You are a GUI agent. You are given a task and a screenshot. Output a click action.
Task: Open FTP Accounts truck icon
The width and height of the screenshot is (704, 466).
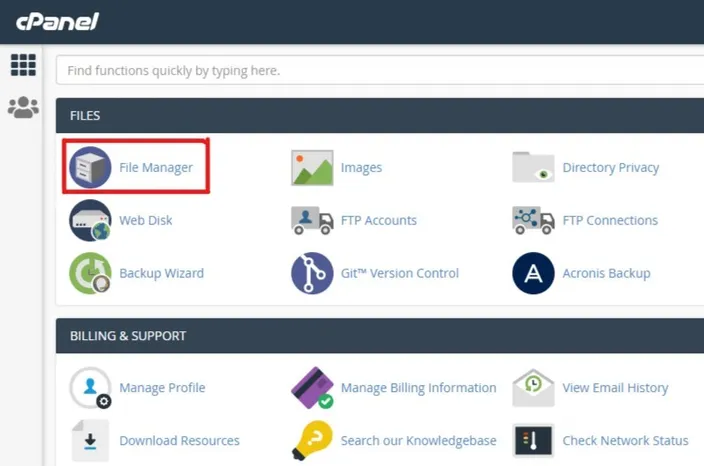(x=312, y=220)
